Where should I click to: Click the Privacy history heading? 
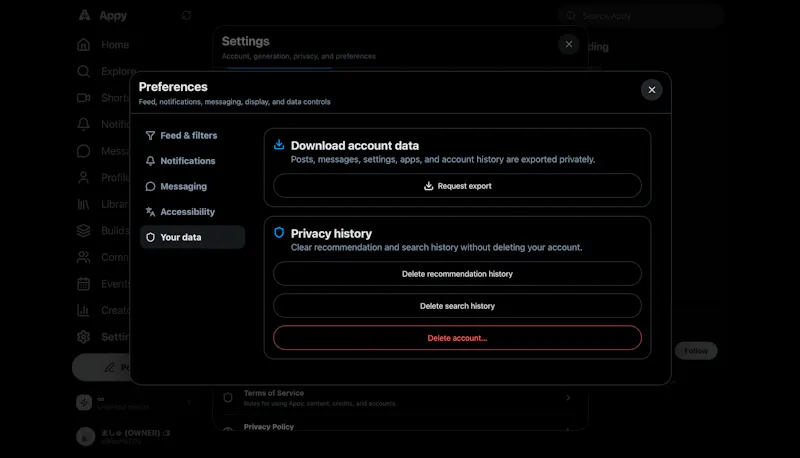coord(331,234)
